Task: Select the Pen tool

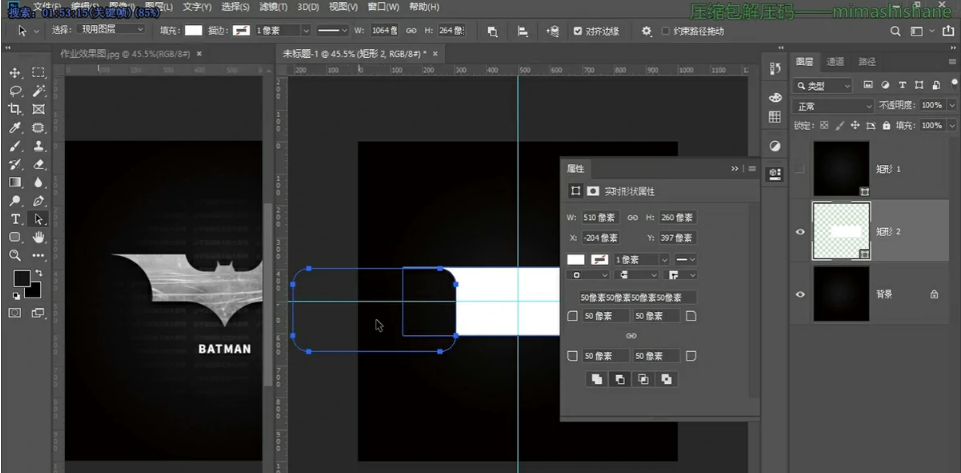Action: point(39,201)
